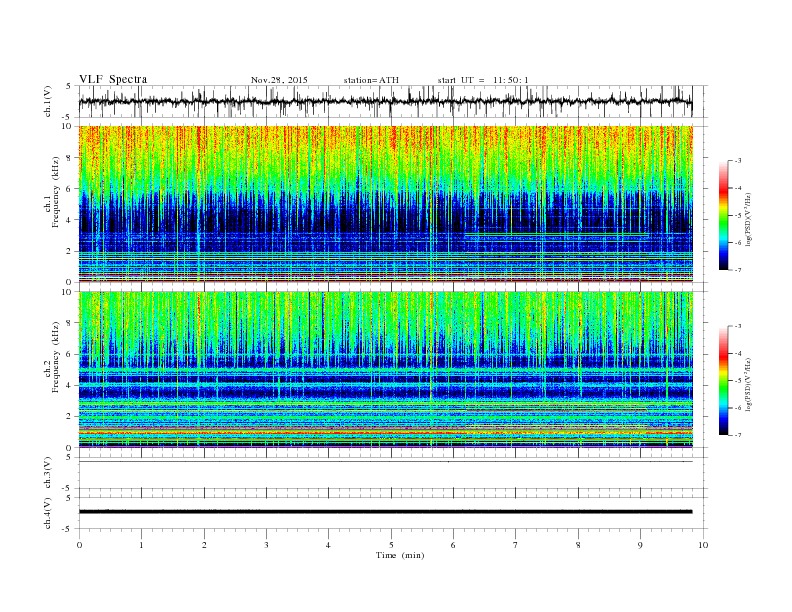Click the "start UT = 11:50:1" header text

click(483, 80)
